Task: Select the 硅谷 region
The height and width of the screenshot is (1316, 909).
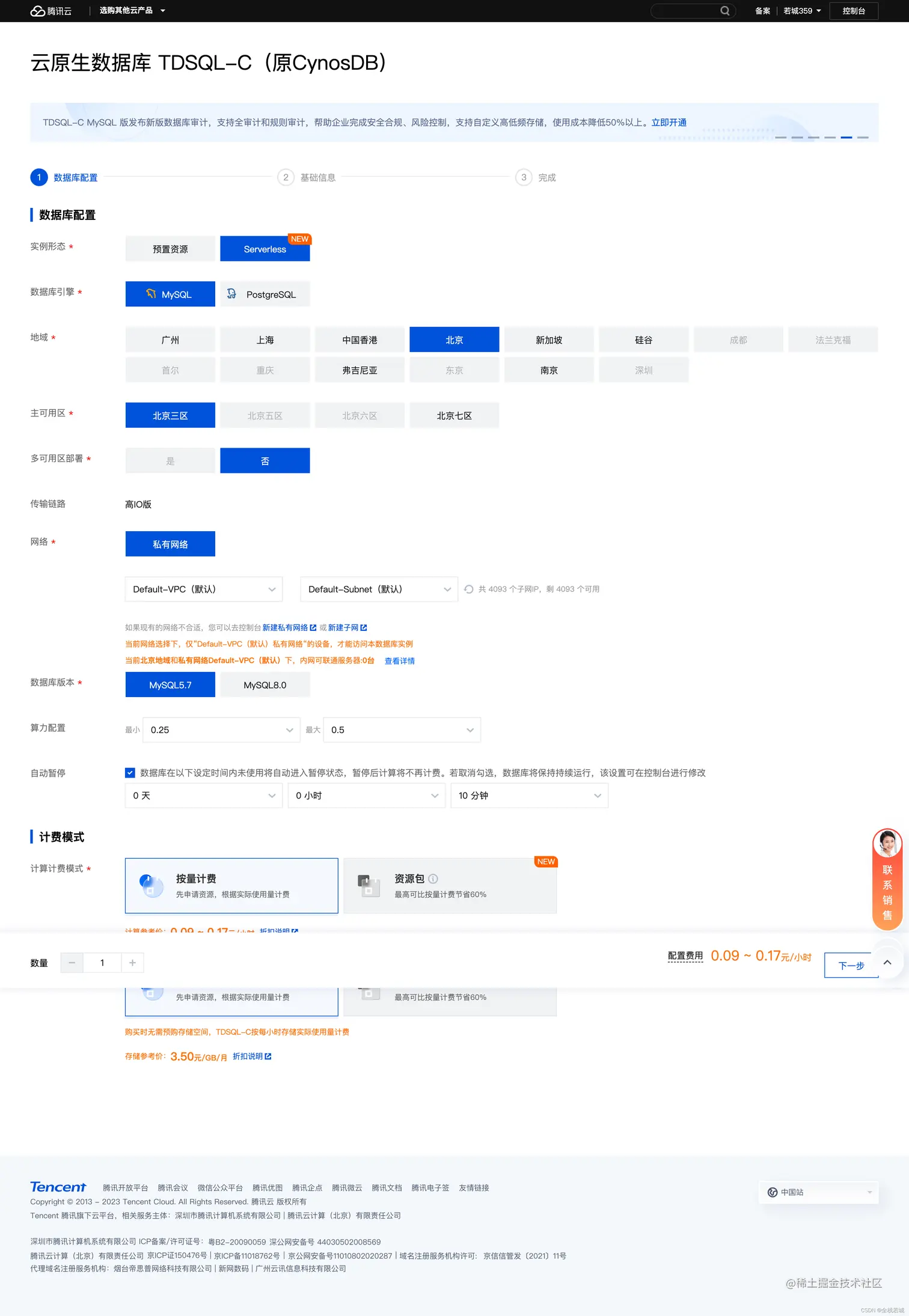Action: coord(643,340)
